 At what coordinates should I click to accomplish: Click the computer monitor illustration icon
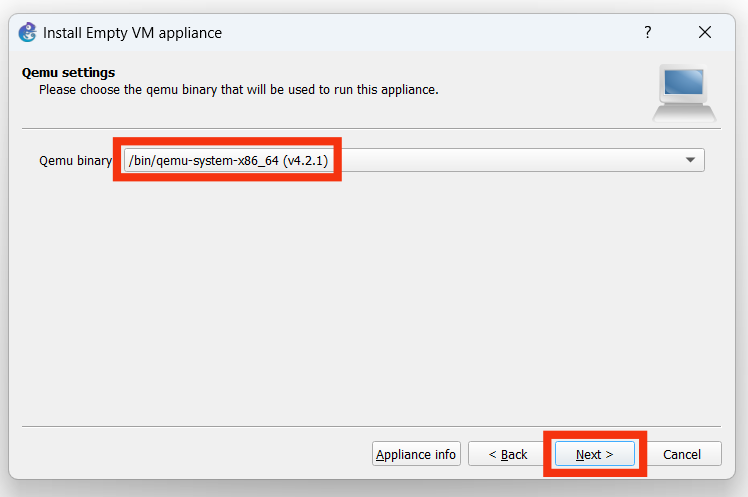pos(683,91)
